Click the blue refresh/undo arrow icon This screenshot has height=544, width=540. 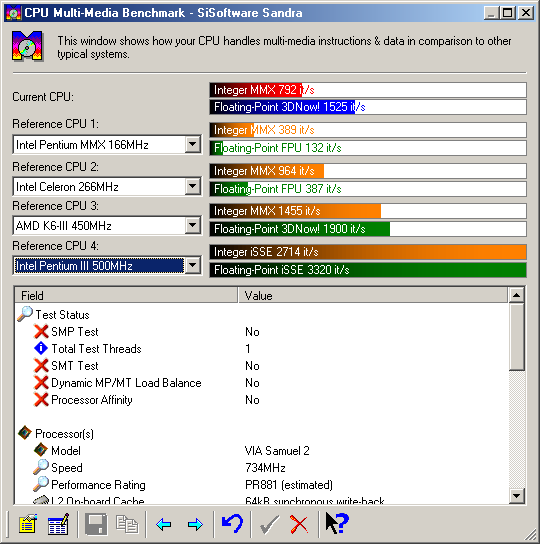(232, 524)
